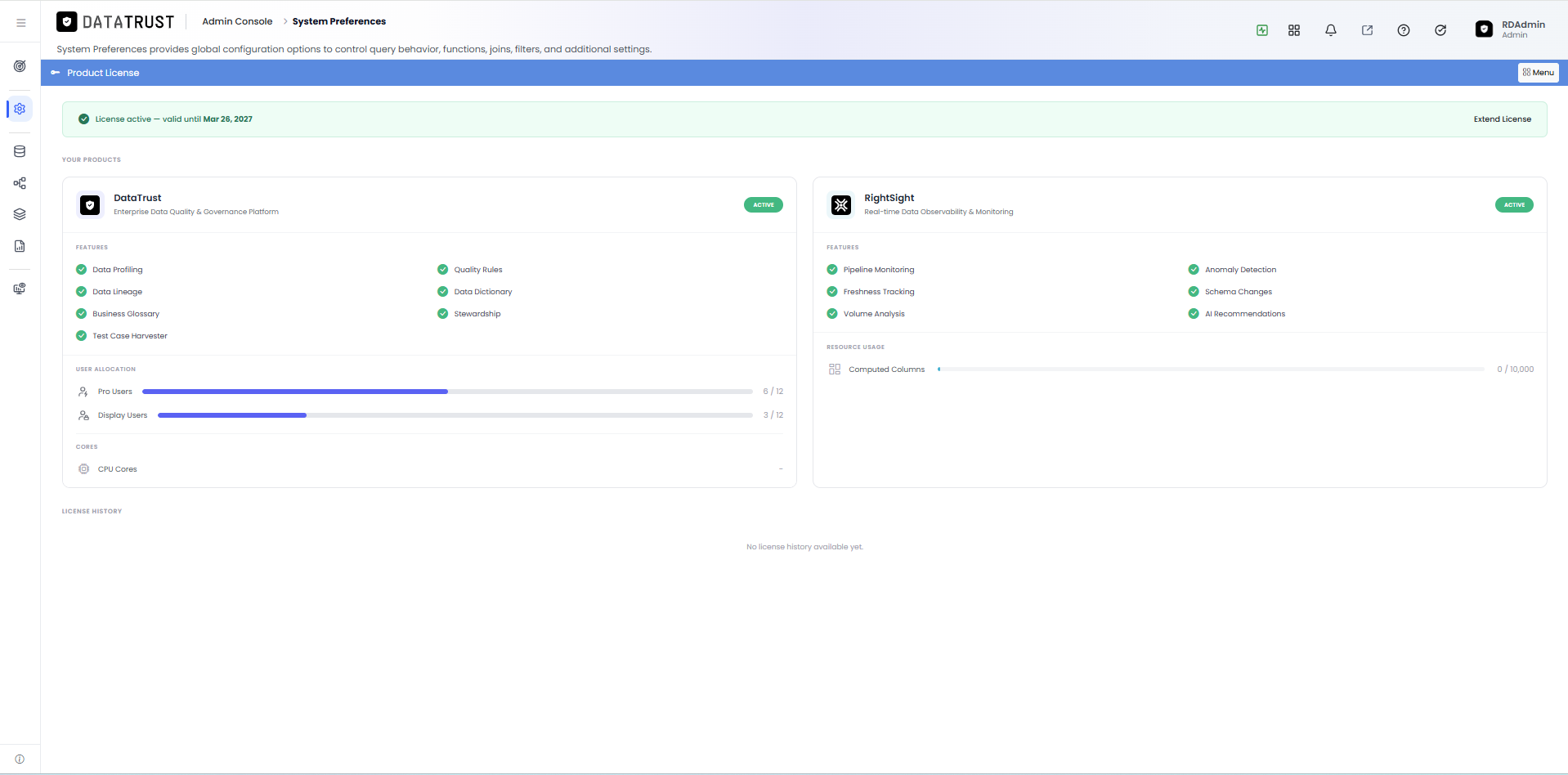The height and width of the screenshot is (775, 1568).
Task: Click the Stewardship feature
Action: pos(477,314)
